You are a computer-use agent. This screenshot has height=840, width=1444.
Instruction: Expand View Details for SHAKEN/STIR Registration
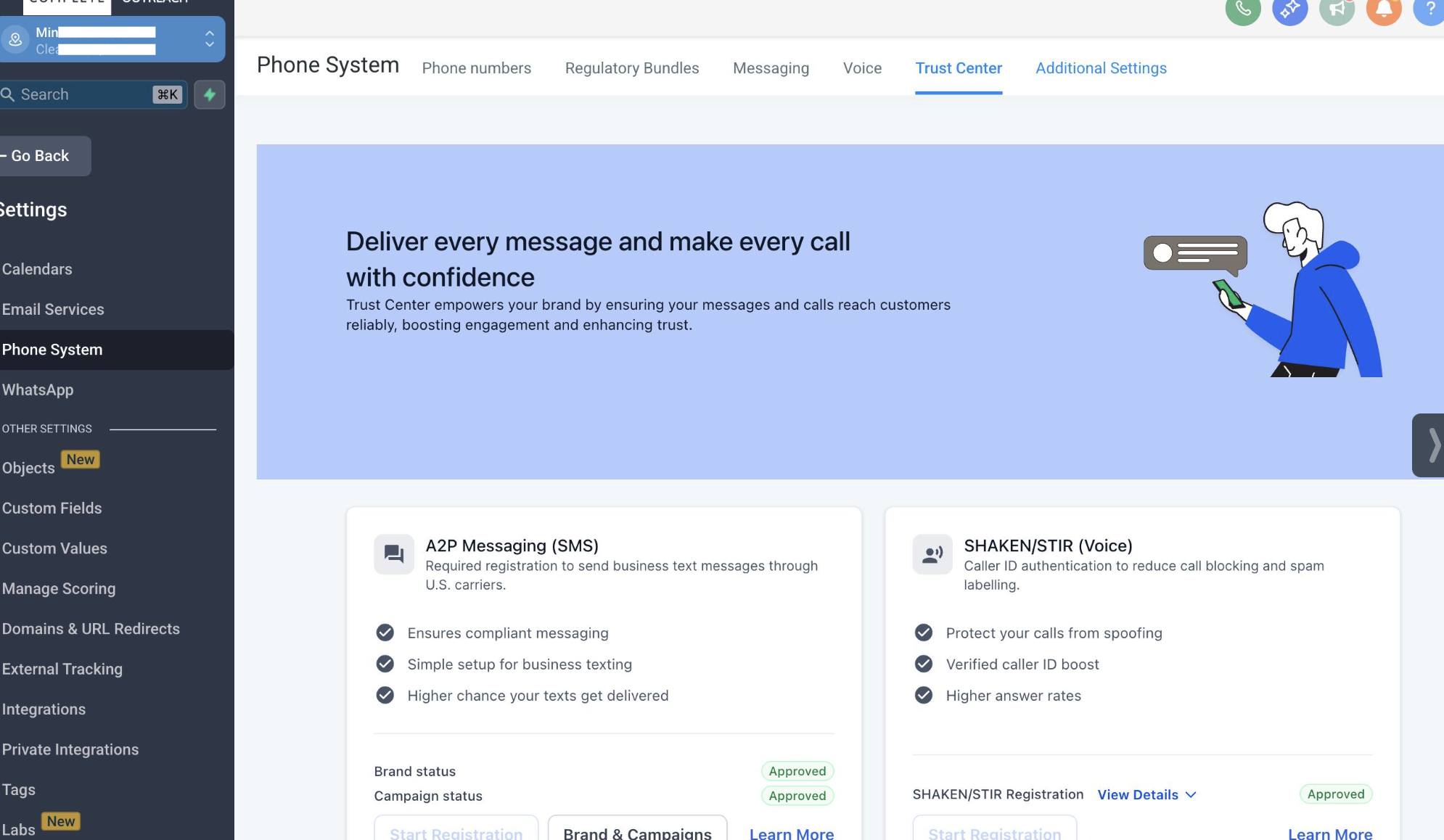point(1146,794)
